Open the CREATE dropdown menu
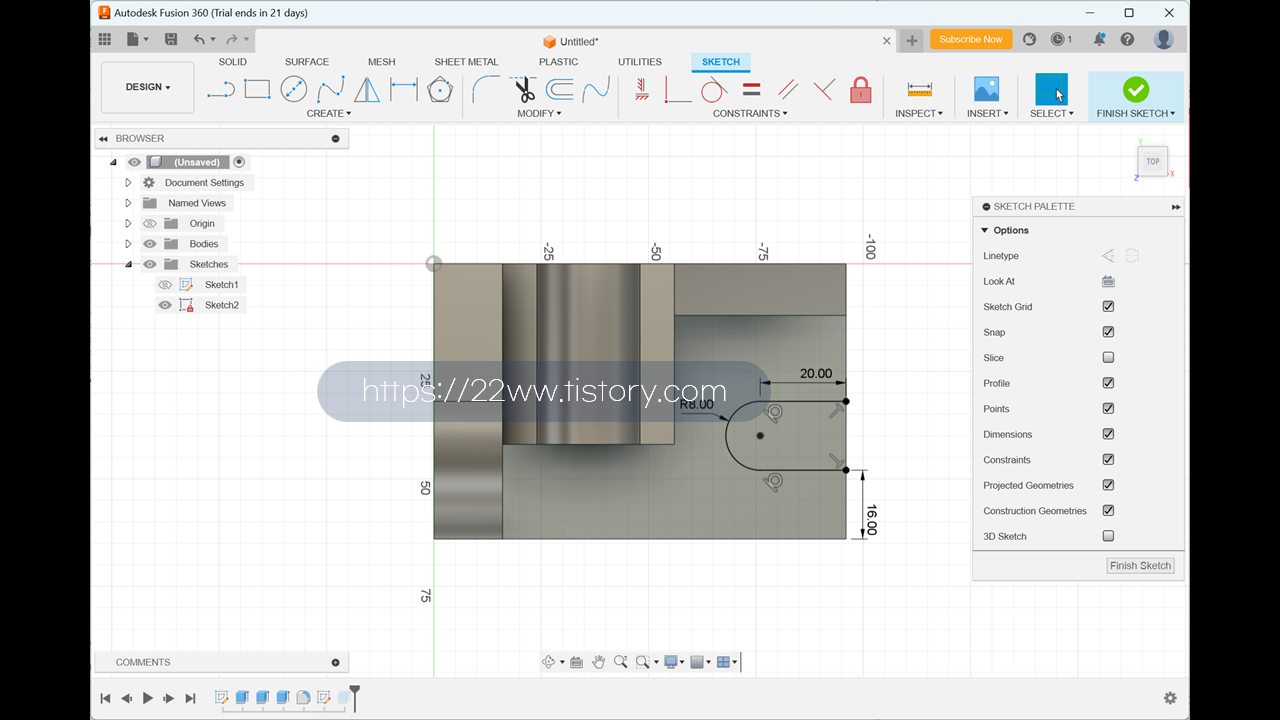1280x720 pixels. point(329,114)
